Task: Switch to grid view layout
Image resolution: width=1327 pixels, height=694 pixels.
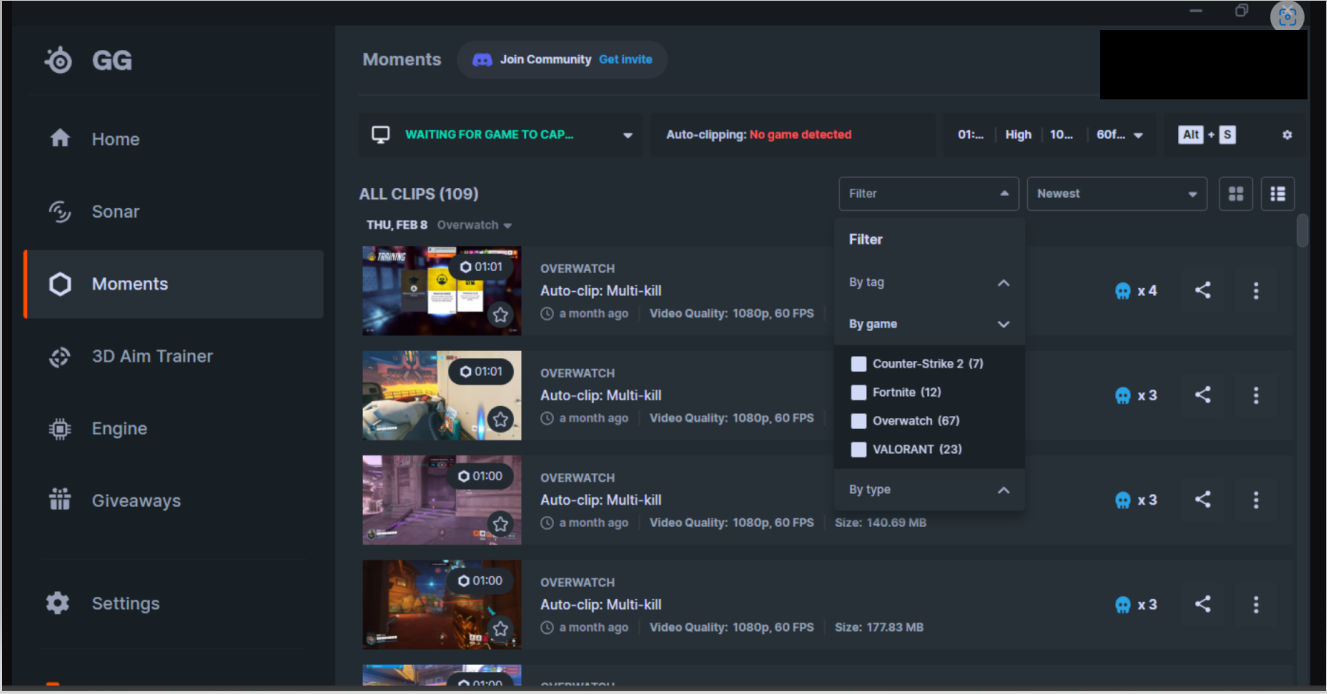Action: point(1235,194)
